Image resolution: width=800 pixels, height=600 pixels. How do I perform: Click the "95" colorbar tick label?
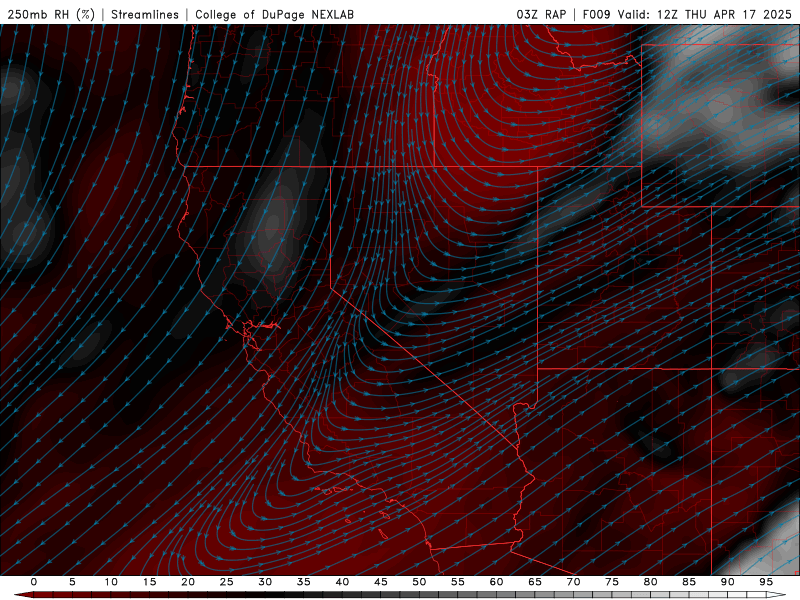pyautogui.click(x=766, y=582)
